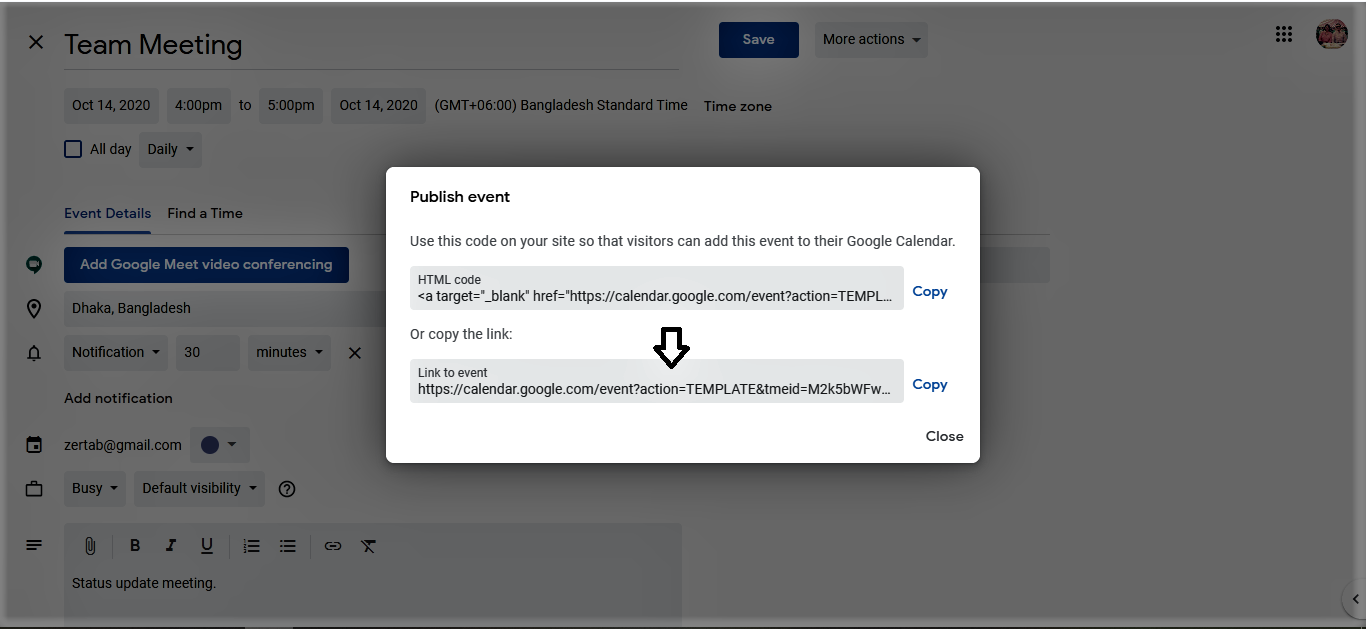Image resolution: width=1366 pixels, height=629 pixels.
Task: Apply italic formatting in description toolbar
Action: click(x=171, y=546)
